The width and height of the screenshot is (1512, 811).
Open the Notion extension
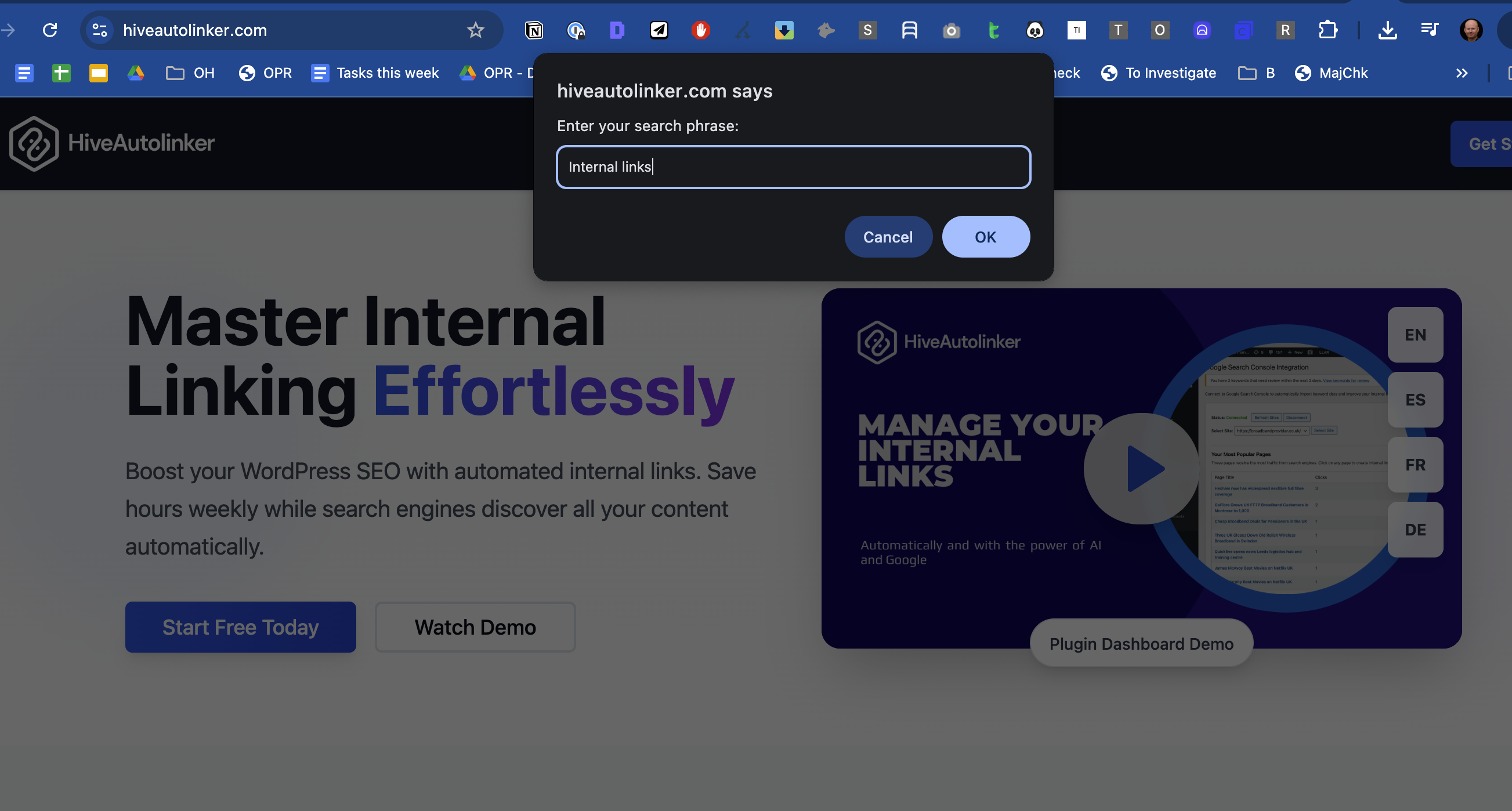point(534,30)
